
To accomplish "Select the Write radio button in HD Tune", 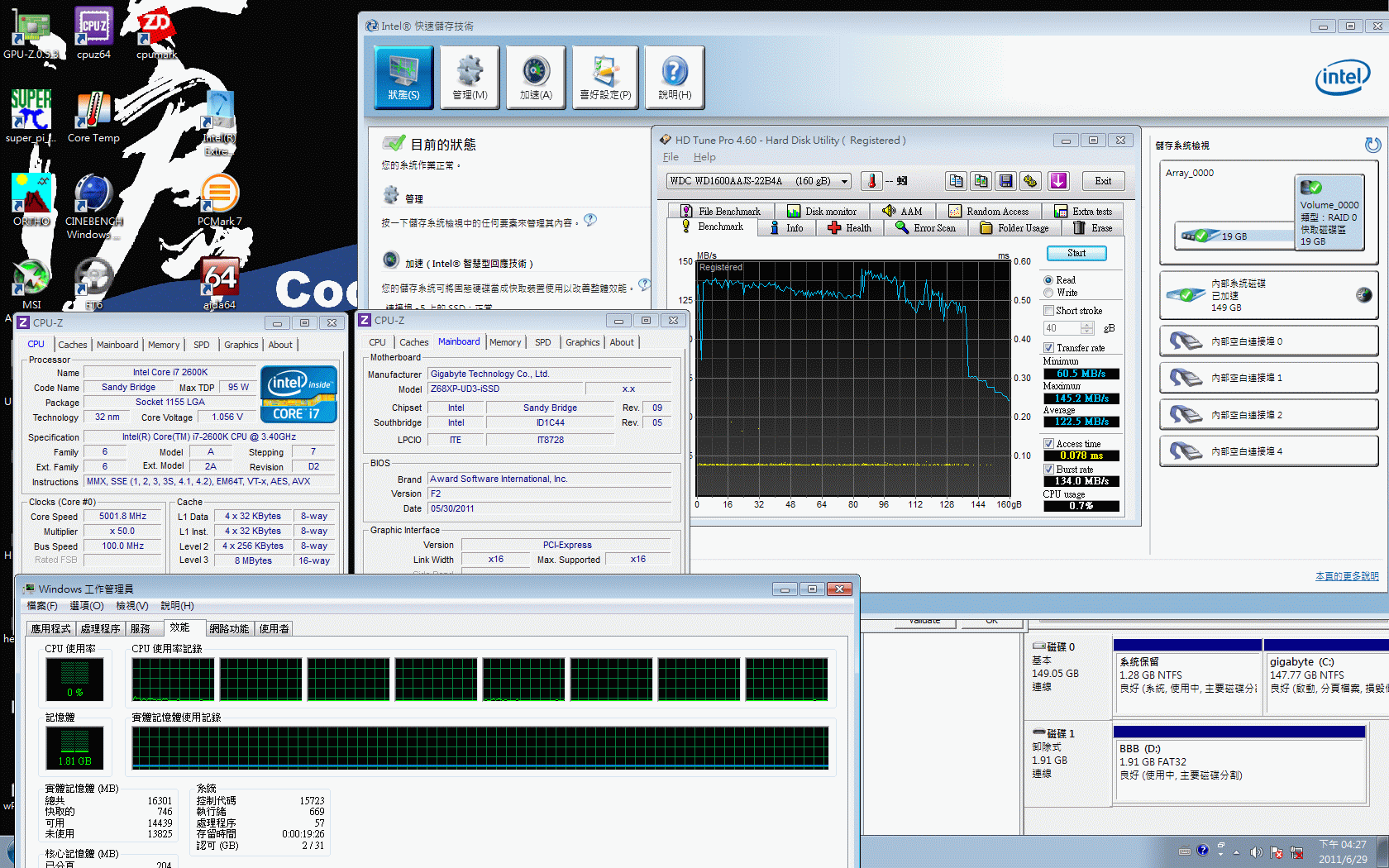I will 1048,293.
